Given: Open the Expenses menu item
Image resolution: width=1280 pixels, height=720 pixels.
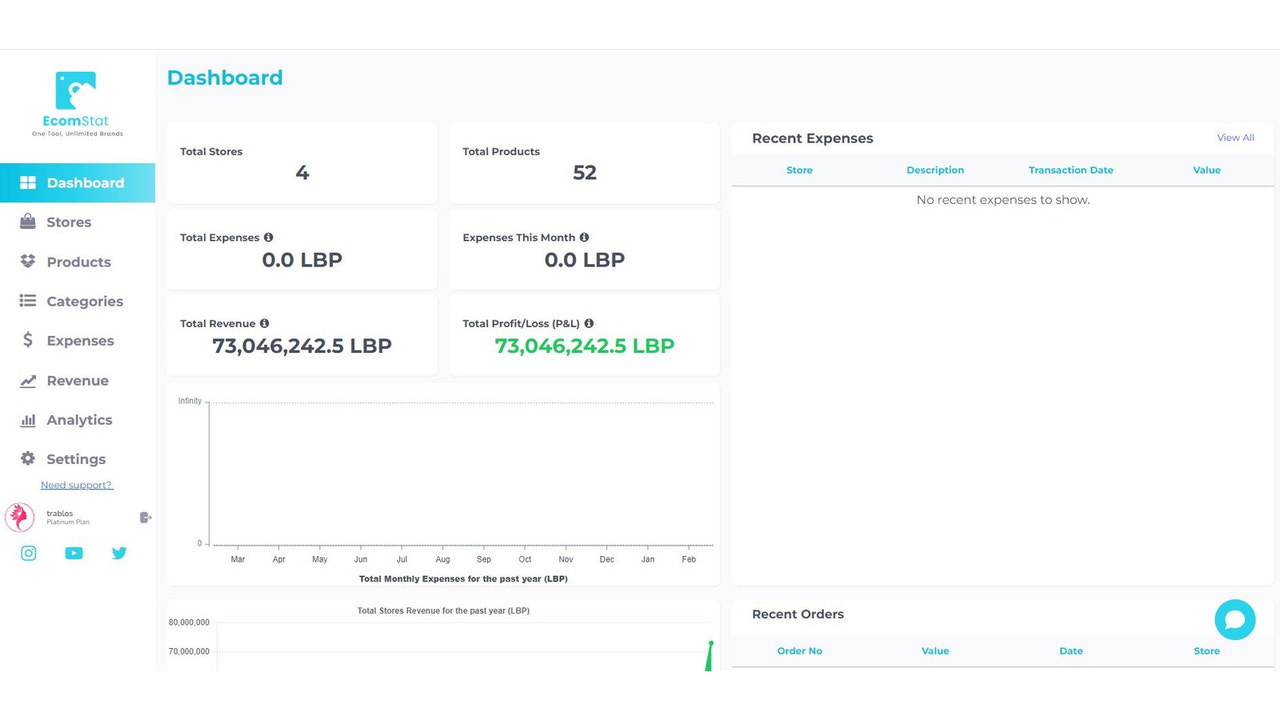Looking at the screenshot, I should [77, 341].
